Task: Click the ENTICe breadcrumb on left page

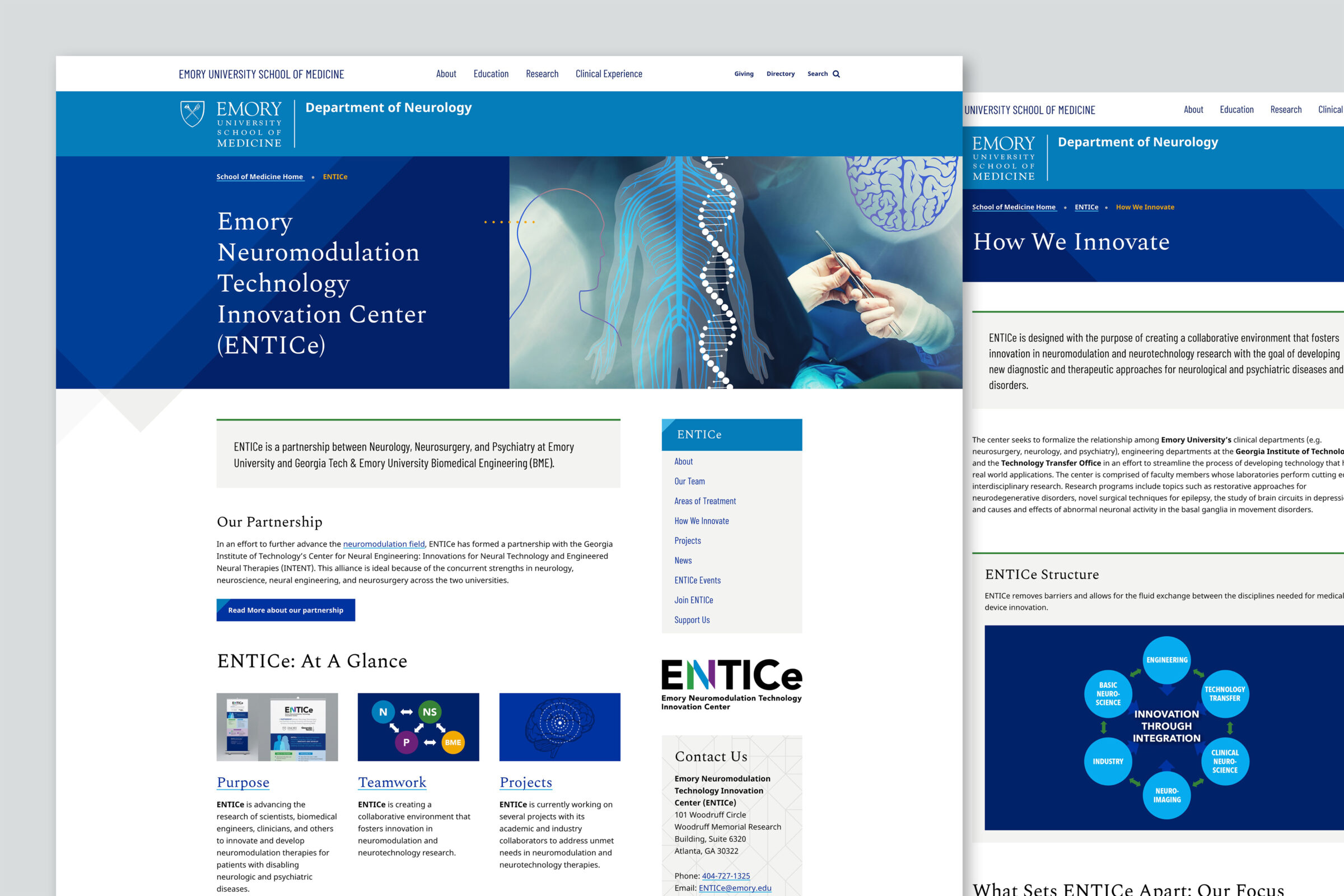Action: click(335, 176)
